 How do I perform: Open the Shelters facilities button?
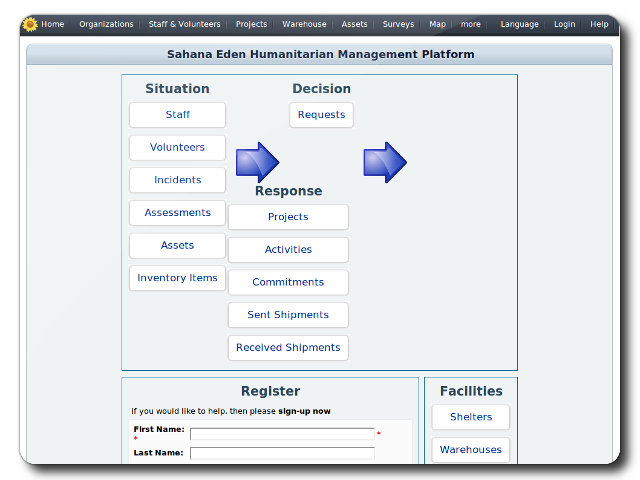click(470, 417)
